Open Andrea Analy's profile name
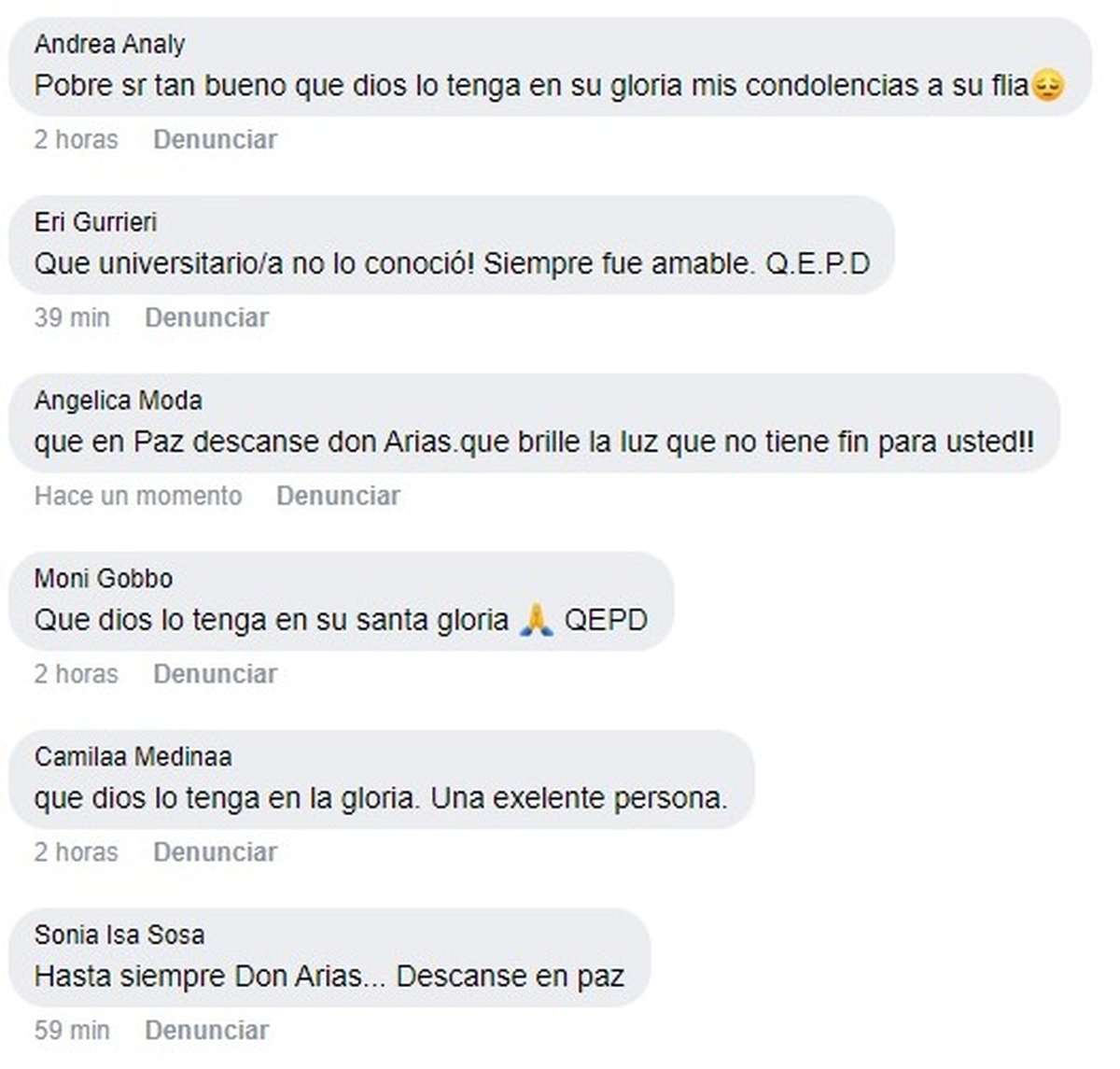Viewport: 1120px width, 1069px height. pos(109,44)
